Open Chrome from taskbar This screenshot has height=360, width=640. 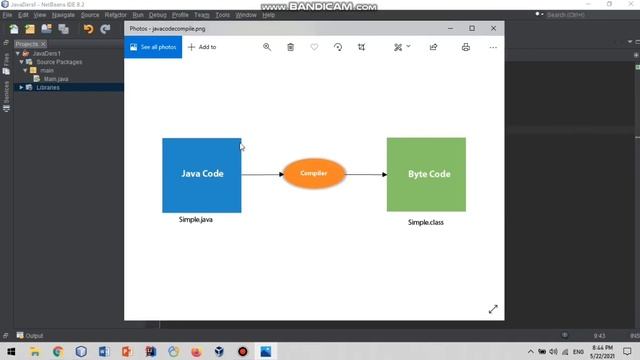58,351
